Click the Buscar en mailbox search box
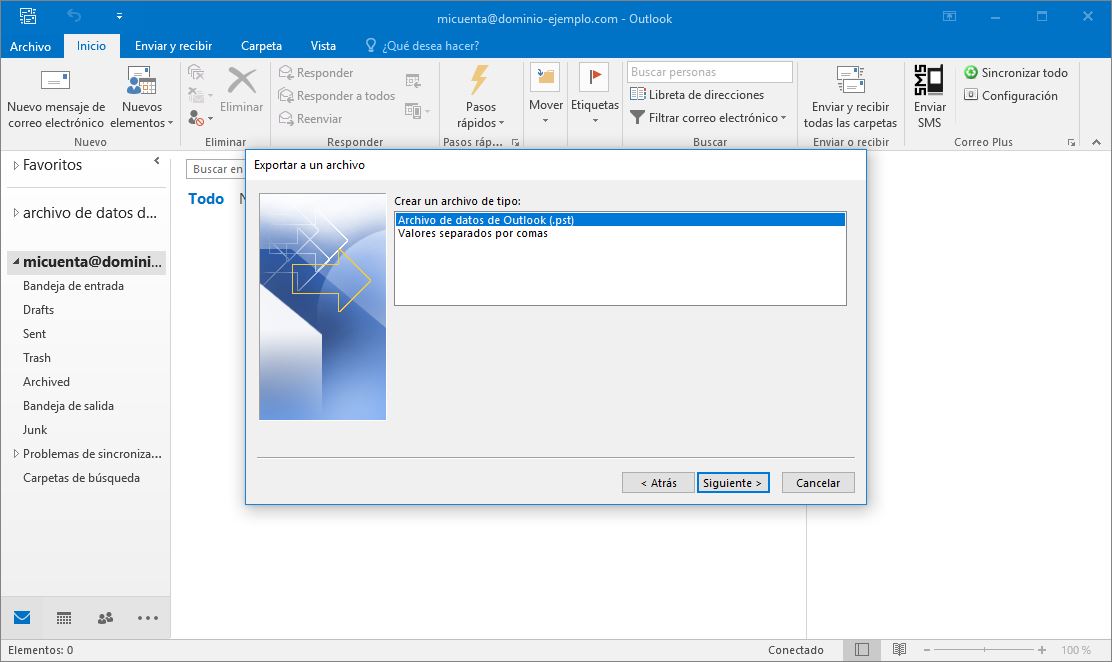Image resolution: width=1112 pixels, height=662 pixels. [x=216, y=169]
